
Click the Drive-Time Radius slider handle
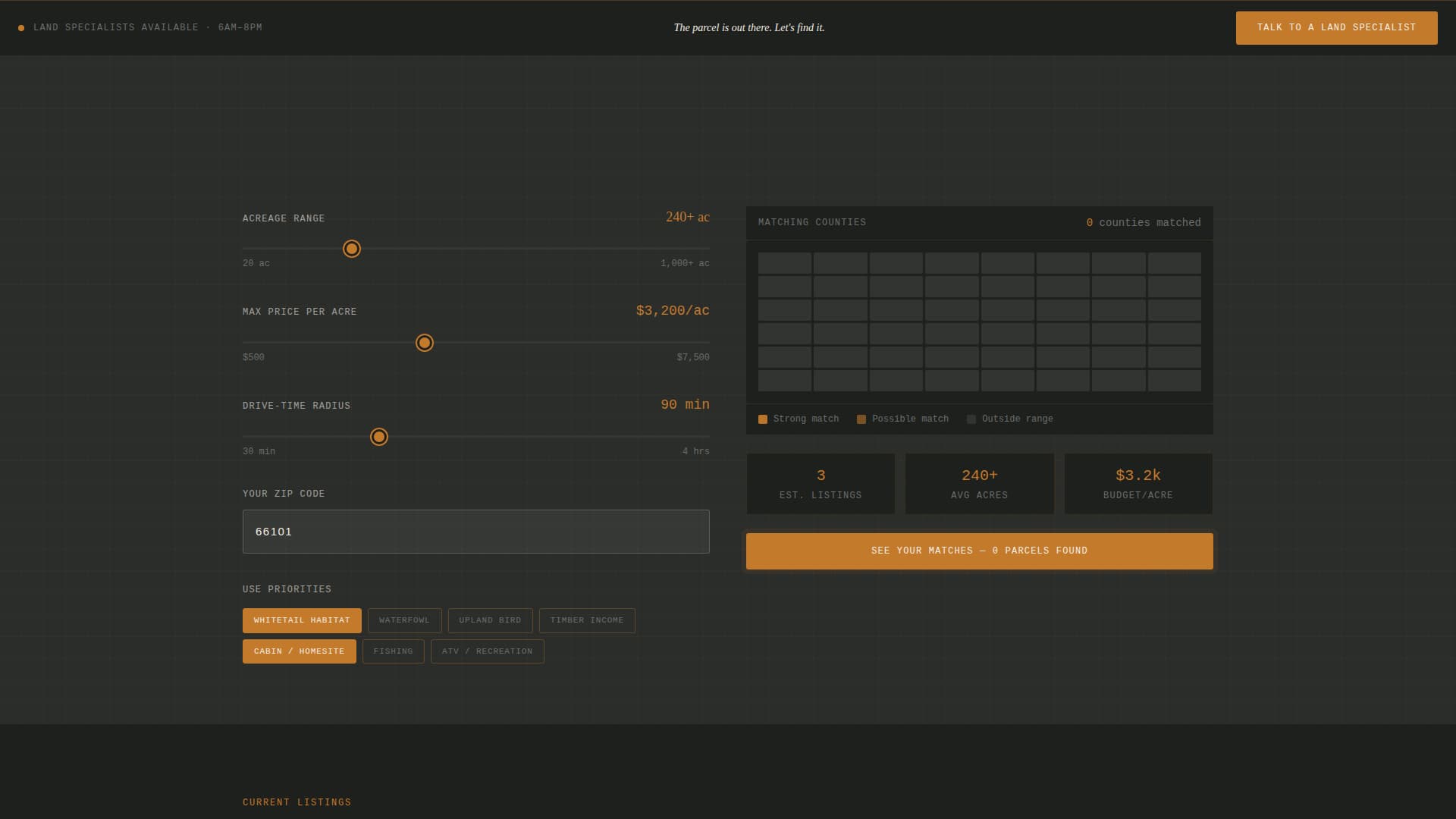(x=379, y=437)
